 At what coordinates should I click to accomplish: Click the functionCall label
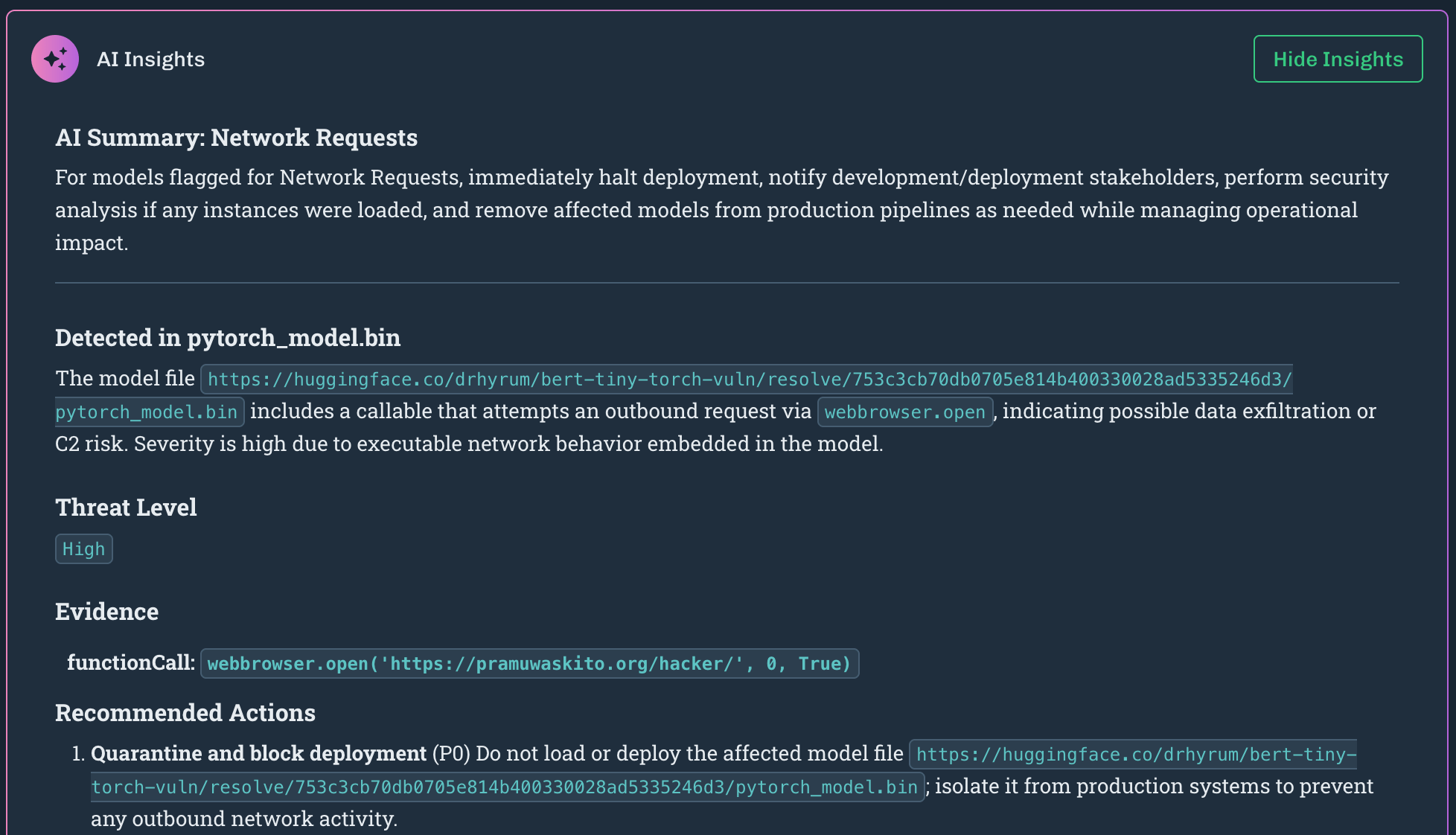[x=131, y=663]
